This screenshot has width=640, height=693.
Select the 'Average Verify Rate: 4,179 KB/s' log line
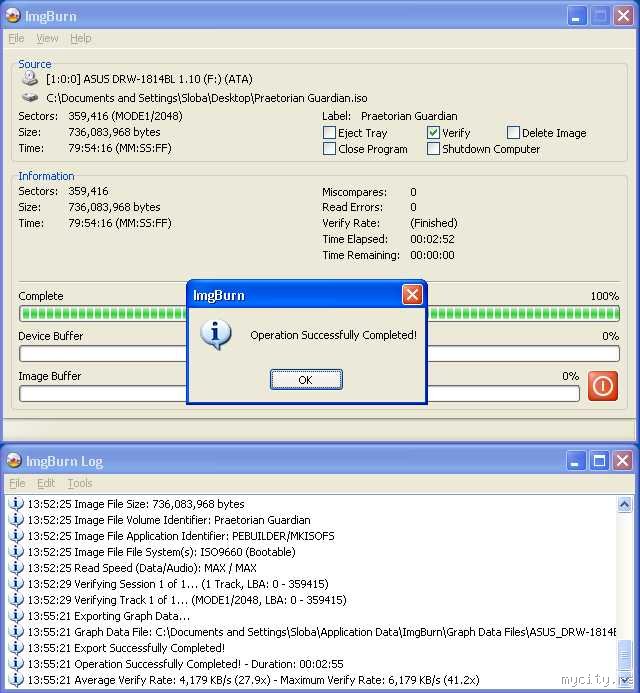(x=253, y=679)
